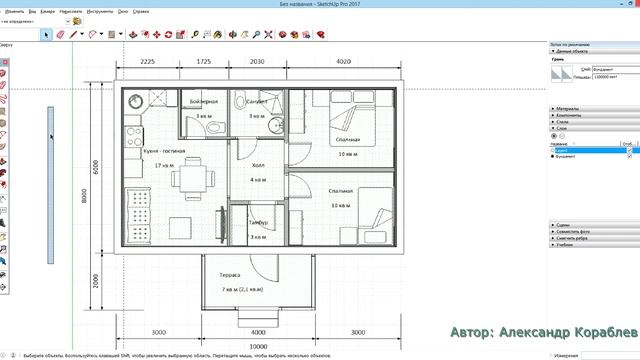Open Line tool dropdown arrow
This screenshot has height=360, width=640.
coord(82,35)
